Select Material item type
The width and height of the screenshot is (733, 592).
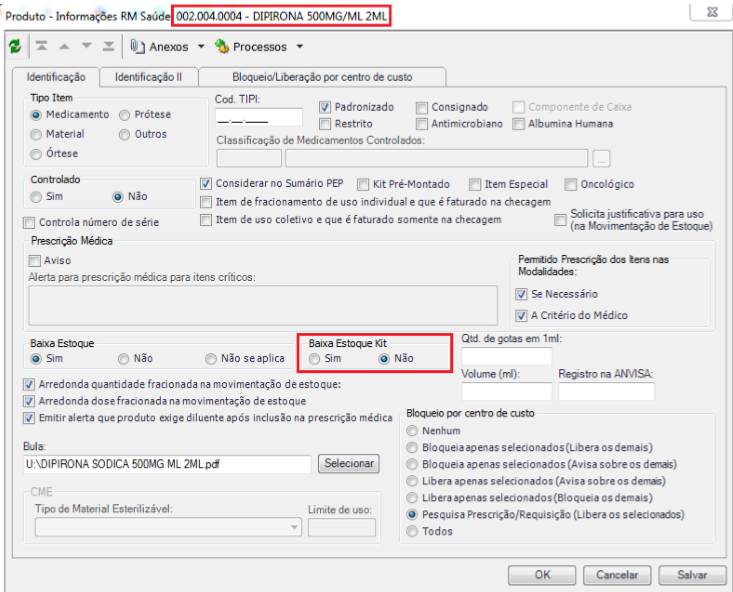pos(36,135)
